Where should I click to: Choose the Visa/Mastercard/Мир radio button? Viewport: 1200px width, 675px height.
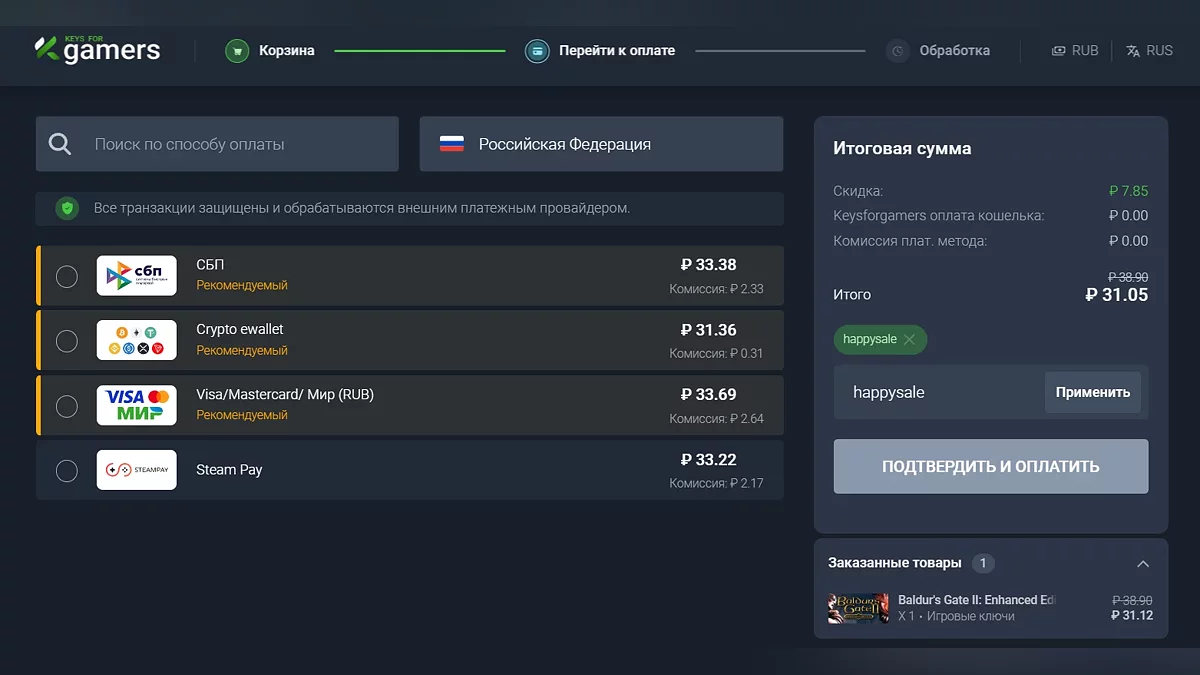point(67,406)
